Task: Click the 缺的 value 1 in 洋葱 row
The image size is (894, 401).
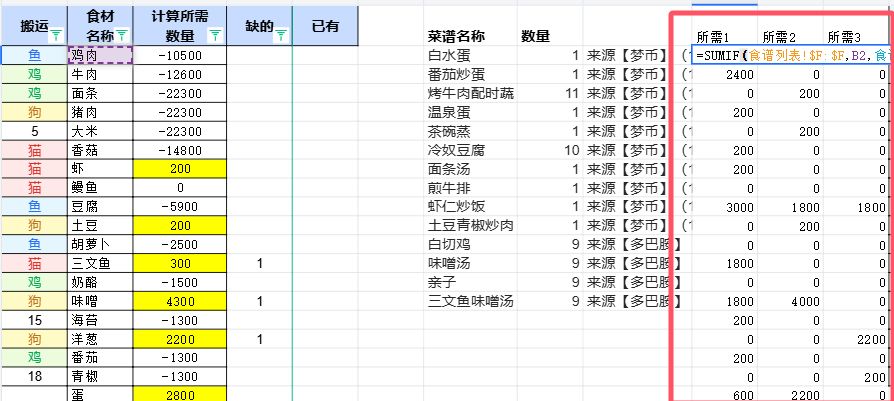Action: (x=259, y=339)
